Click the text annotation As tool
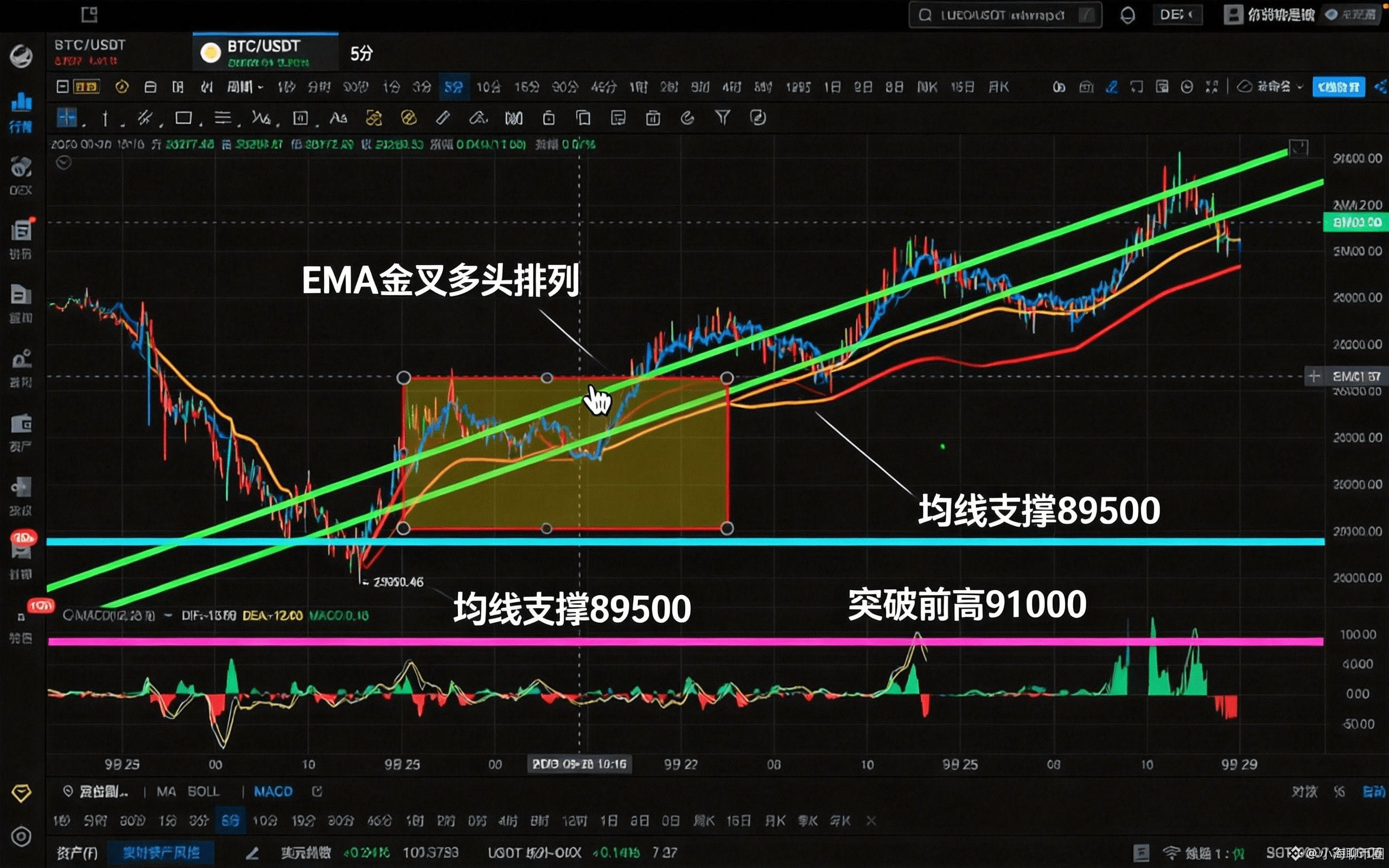Viewport: 1389px width, 868px height. click(x=338, y=118)
